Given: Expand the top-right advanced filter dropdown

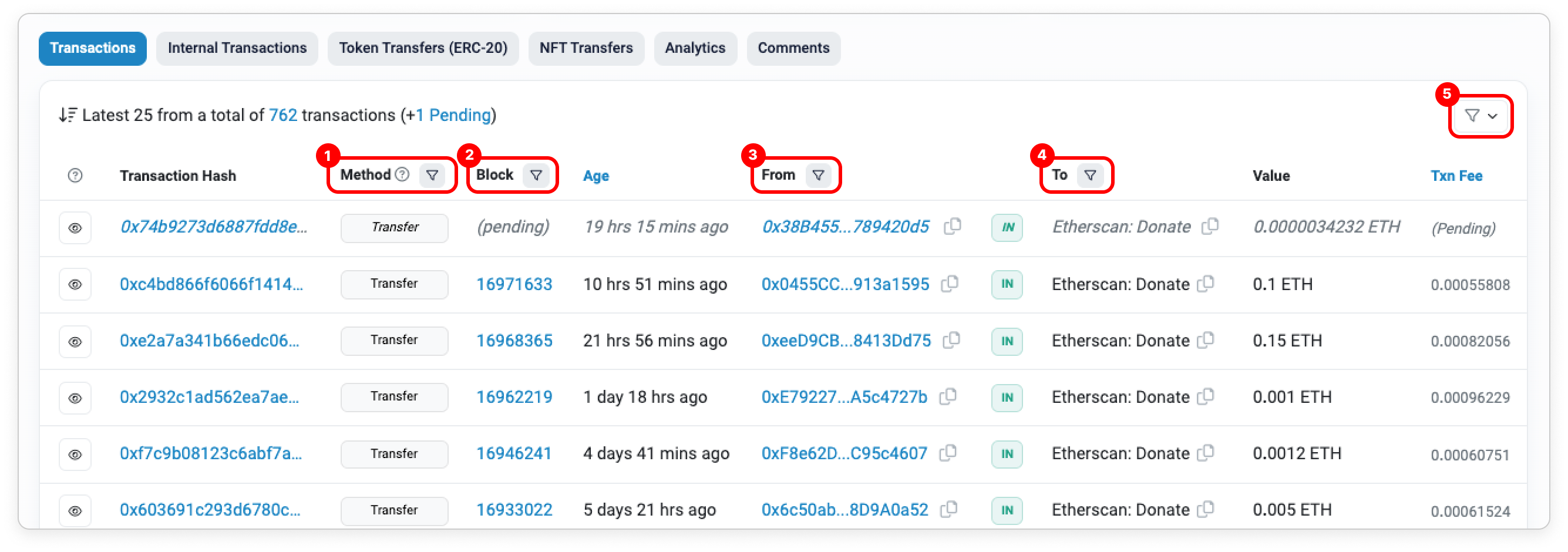Looking at the screenshot, I should point(1480,116).
